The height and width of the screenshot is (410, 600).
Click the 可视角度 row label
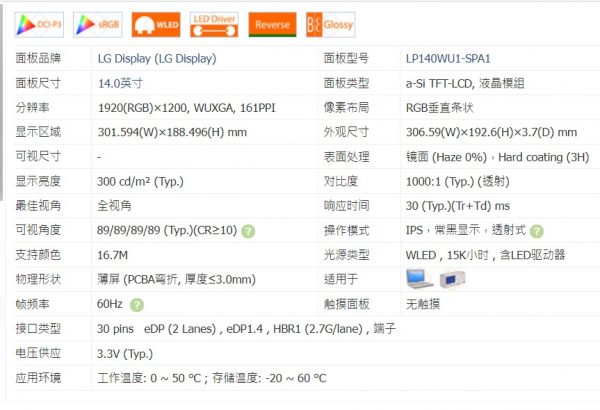click(x=38, y=230)
